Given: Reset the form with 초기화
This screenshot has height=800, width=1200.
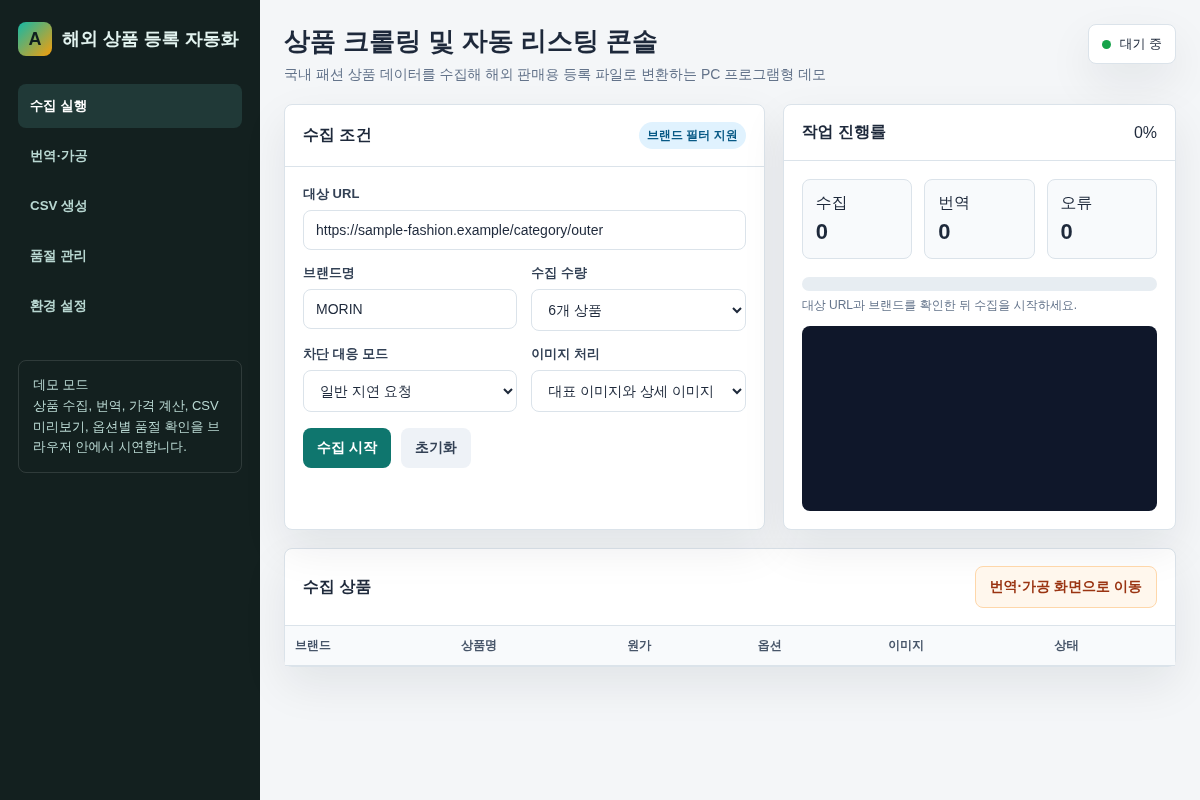Looking at the screenshot, I should 436,448.
